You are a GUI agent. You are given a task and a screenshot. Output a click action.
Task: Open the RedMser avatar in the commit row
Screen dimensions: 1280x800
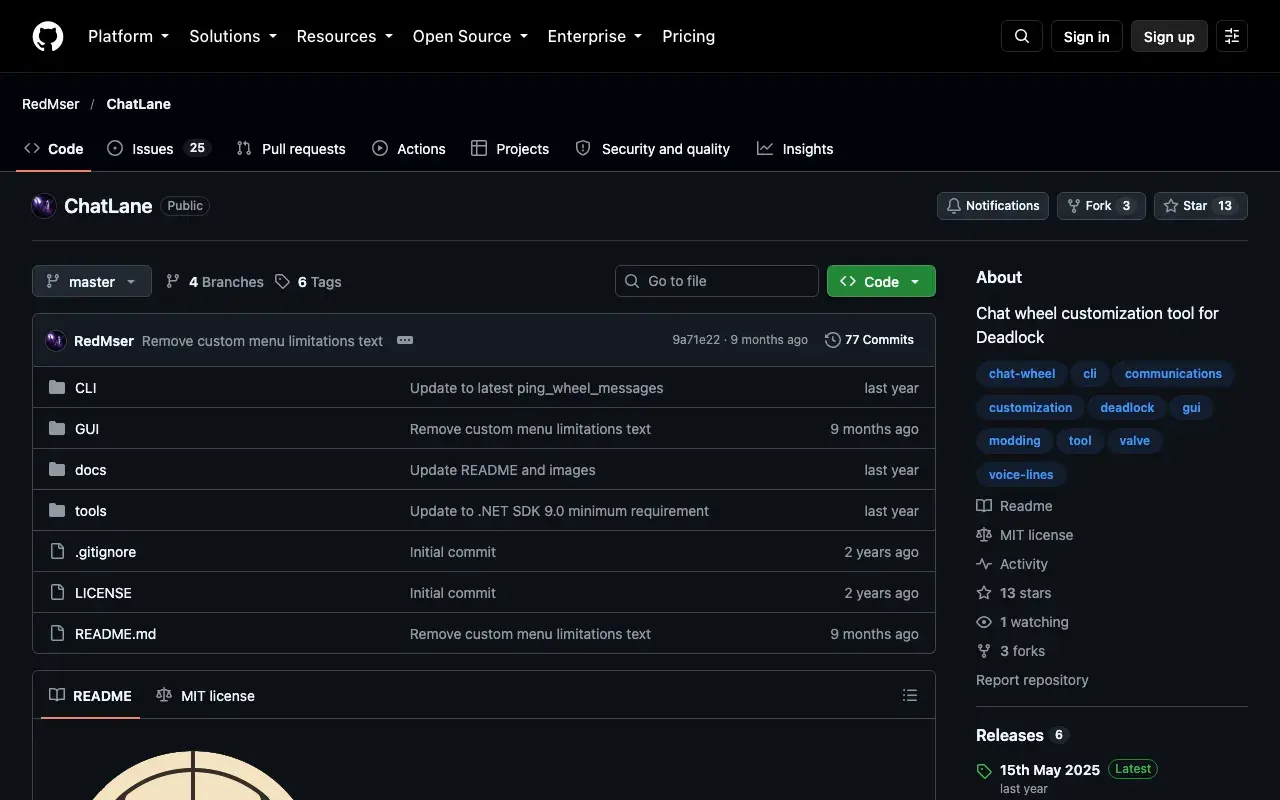click(x=56, y=340)
